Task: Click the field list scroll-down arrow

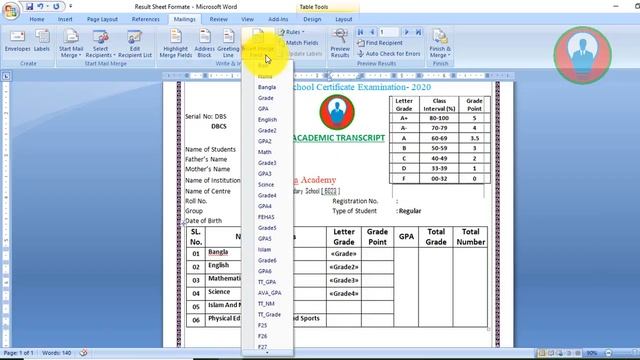Action: click(x=267, y=353)
